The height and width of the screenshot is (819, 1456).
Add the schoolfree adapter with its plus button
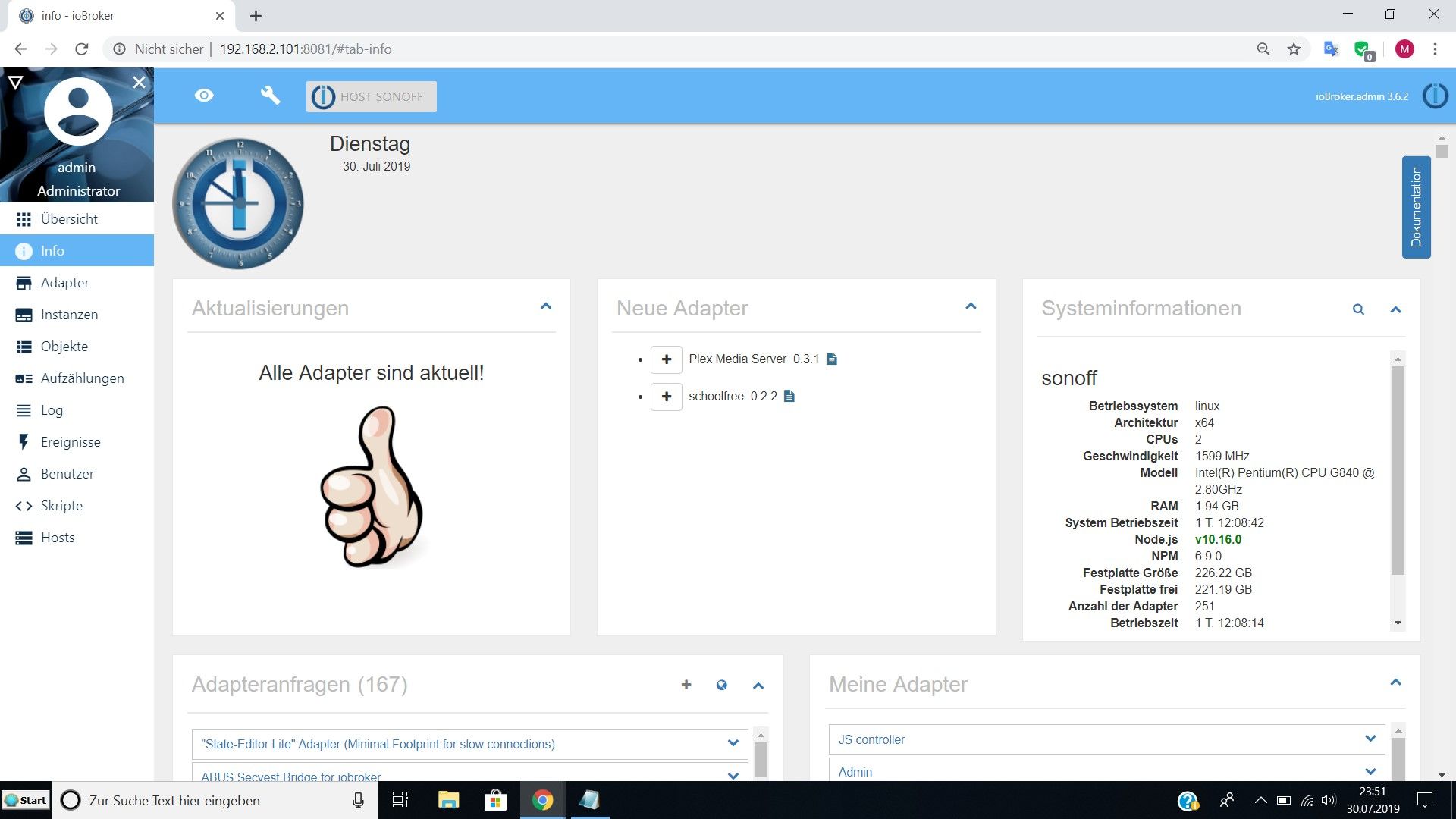[x=666, y=397]
